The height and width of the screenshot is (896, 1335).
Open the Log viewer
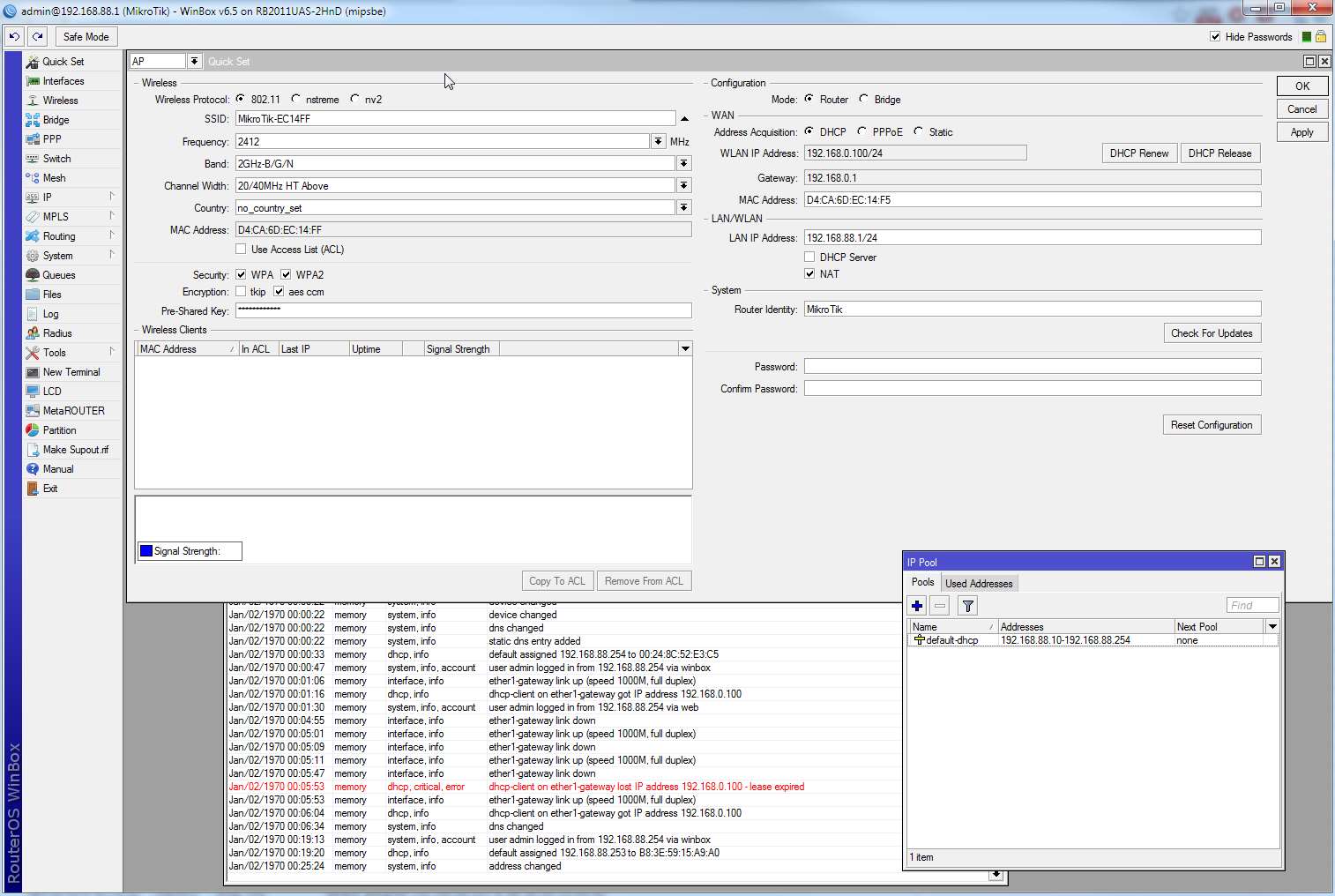(x=48, y=313)
